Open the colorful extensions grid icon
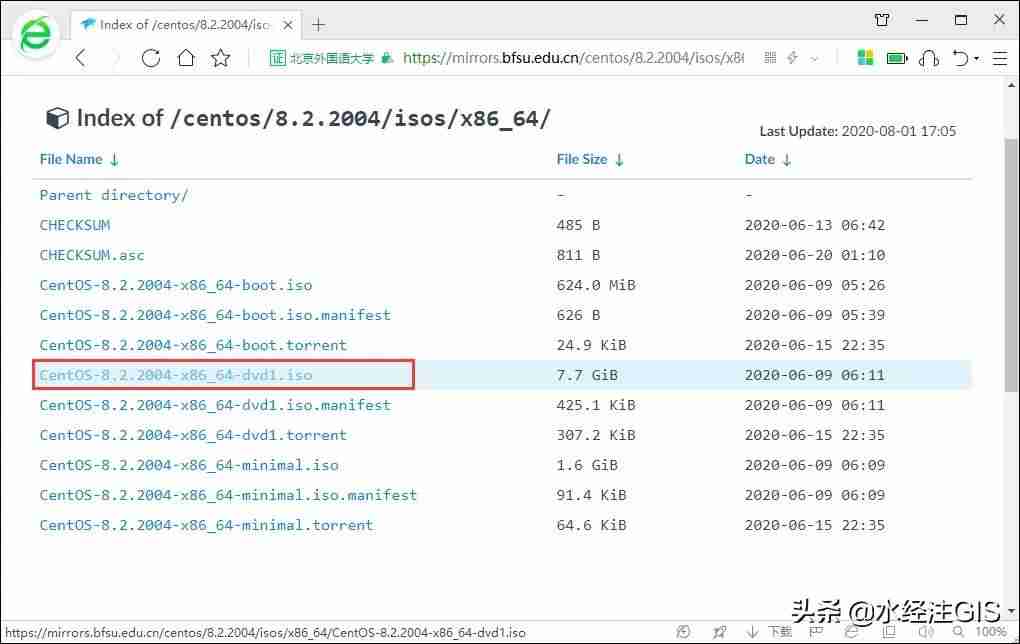 (x=865, y=58)
